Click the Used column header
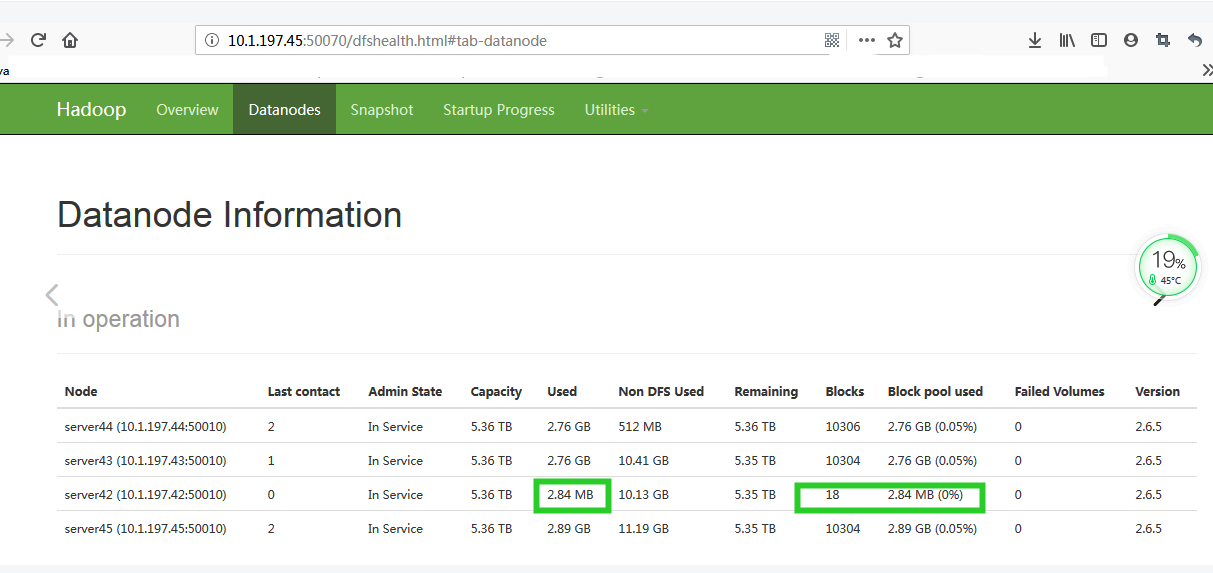1213x573 pixels. [562, 391]
